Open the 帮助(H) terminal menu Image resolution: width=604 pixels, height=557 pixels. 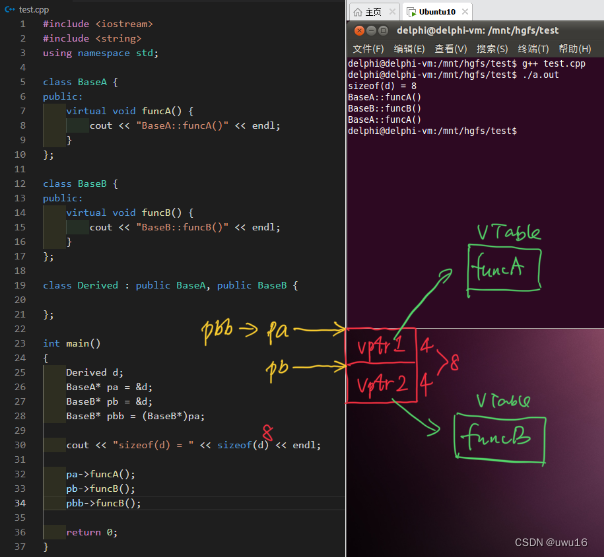(x=575, y=49)
